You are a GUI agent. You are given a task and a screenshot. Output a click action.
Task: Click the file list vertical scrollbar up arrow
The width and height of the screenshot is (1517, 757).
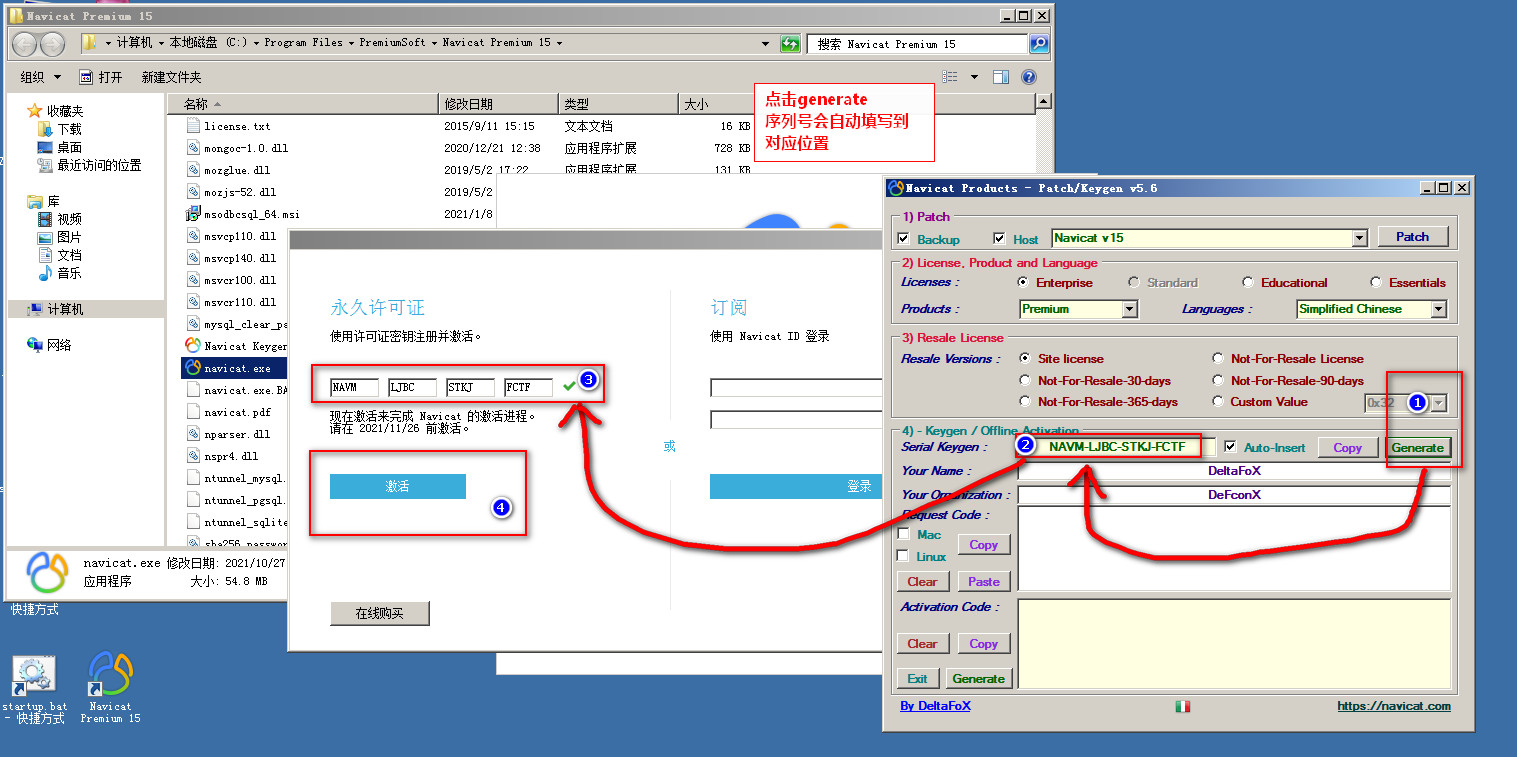(1044, 102)
